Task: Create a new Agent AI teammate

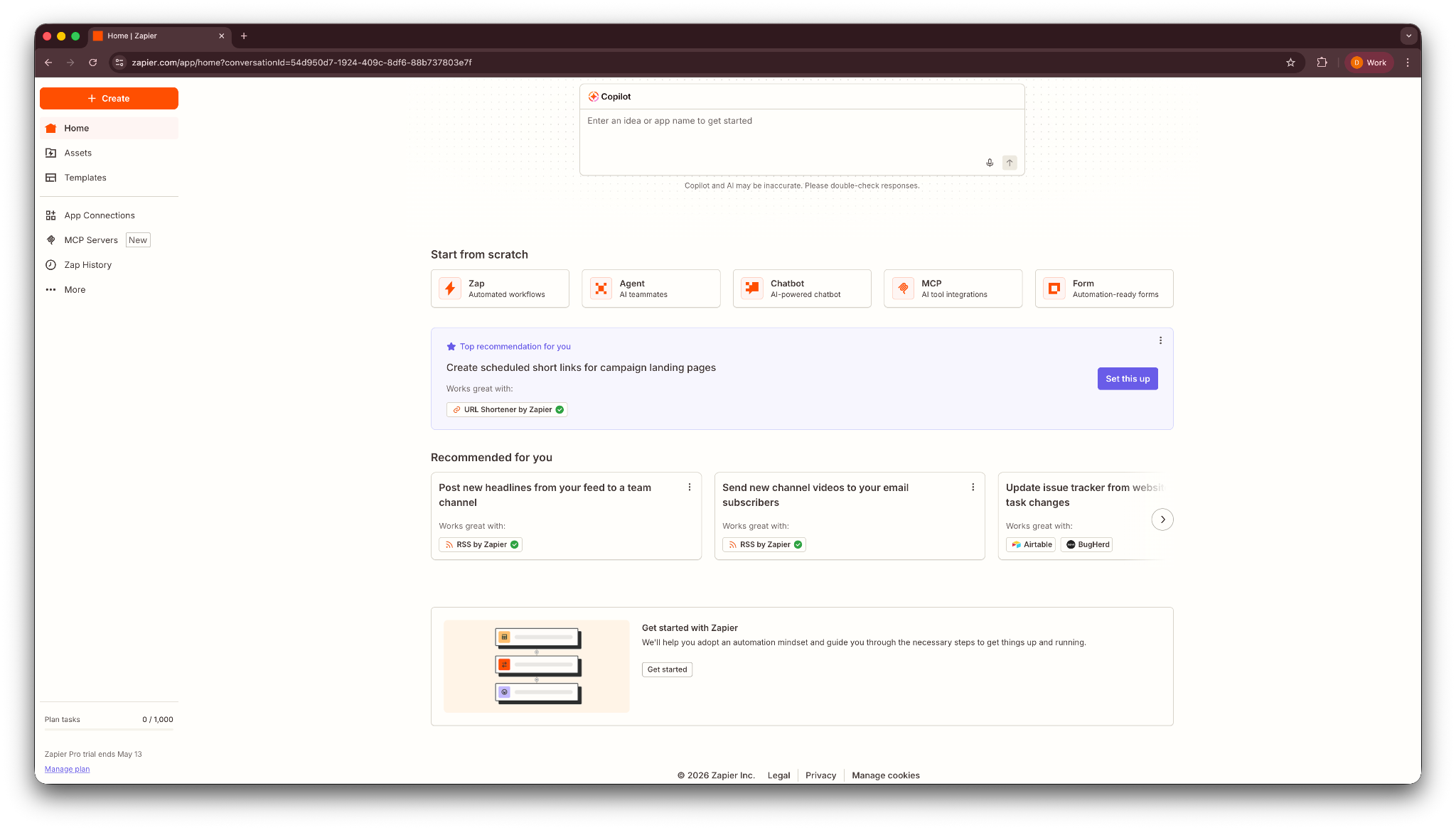Action: click(x=651, y=289)
